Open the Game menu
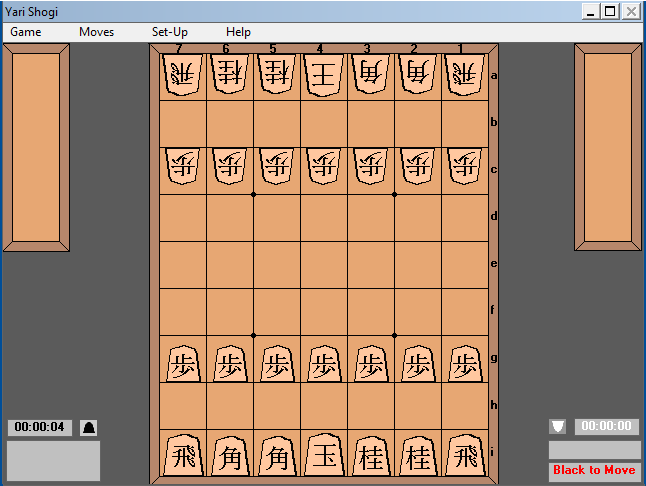 coord(26,32)
